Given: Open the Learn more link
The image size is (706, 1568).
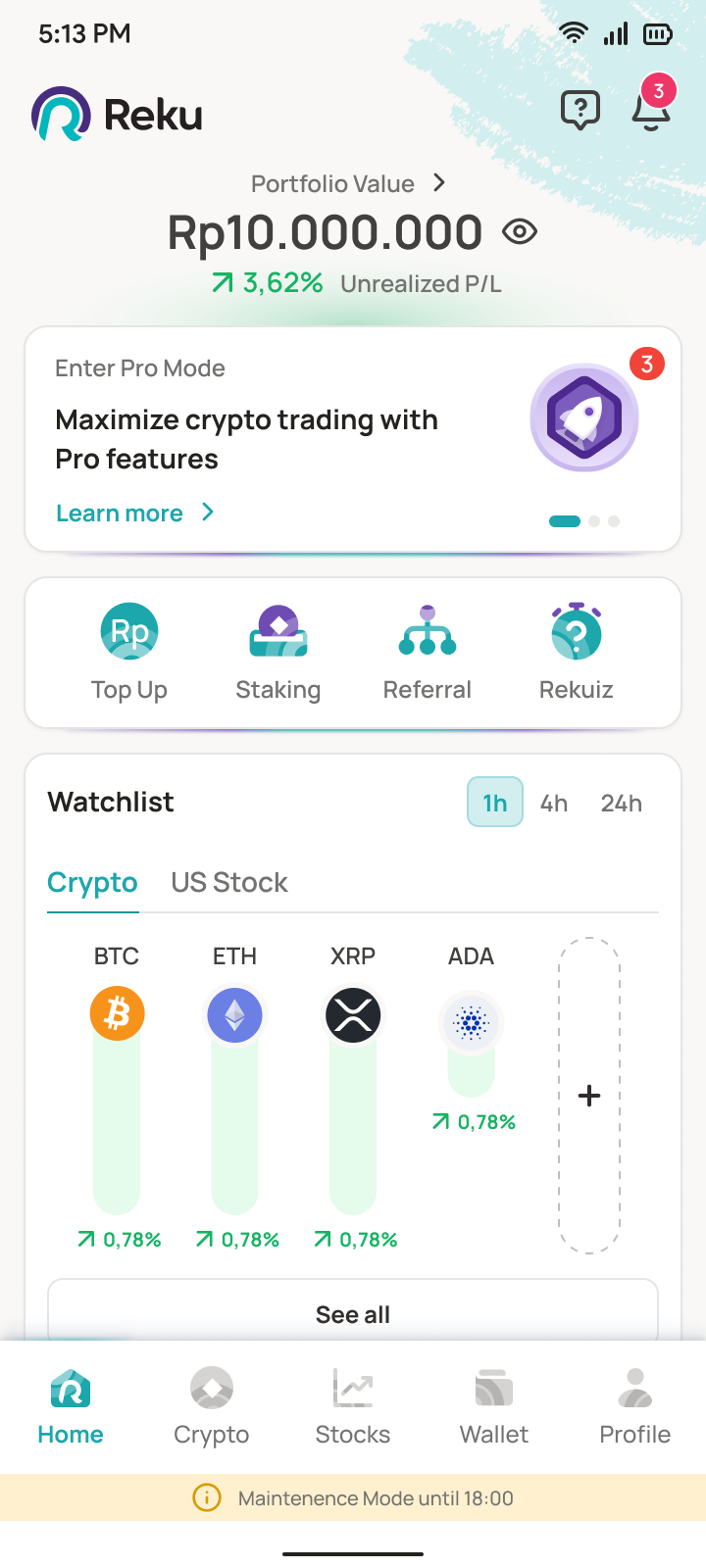Looking at the screenshot, I should (x=120, y=514).
